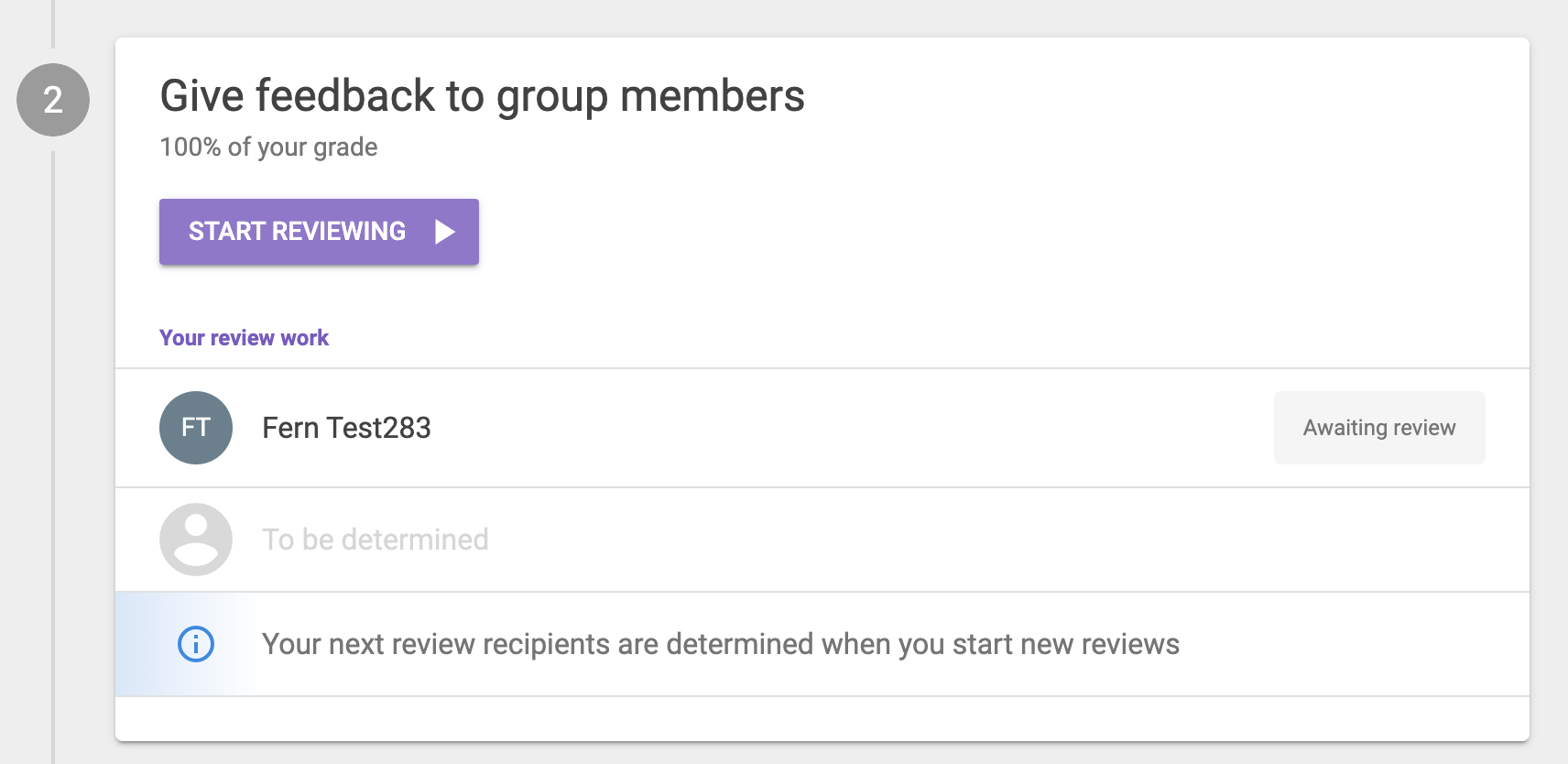Click the timeline line above step 2

tap(53, 23)
